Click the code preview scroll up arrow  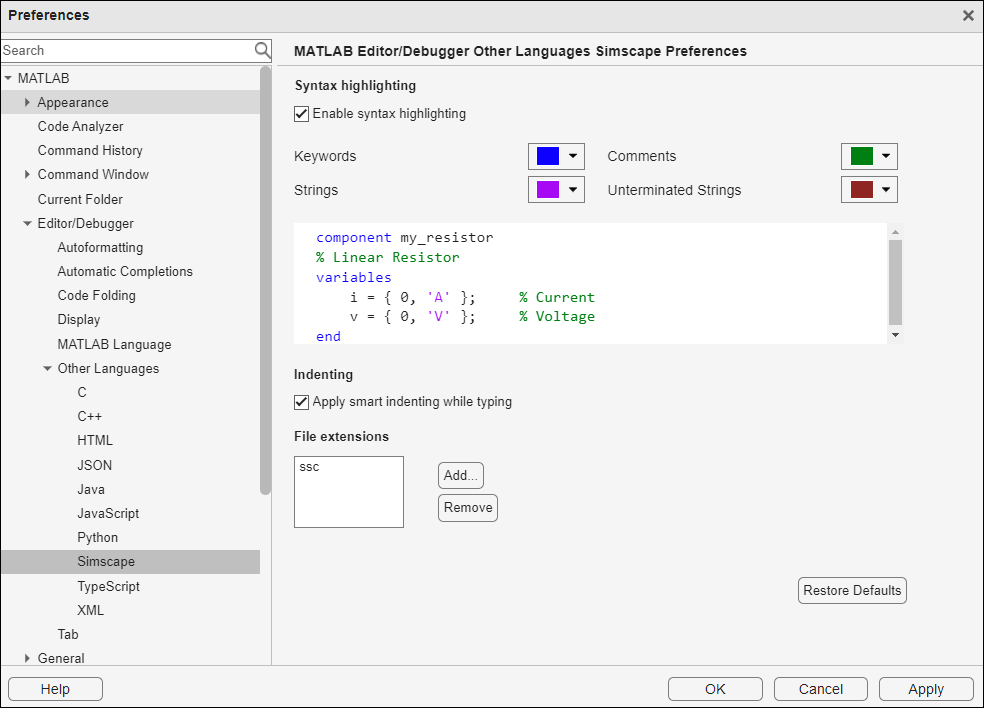click(x=896, y=232)
